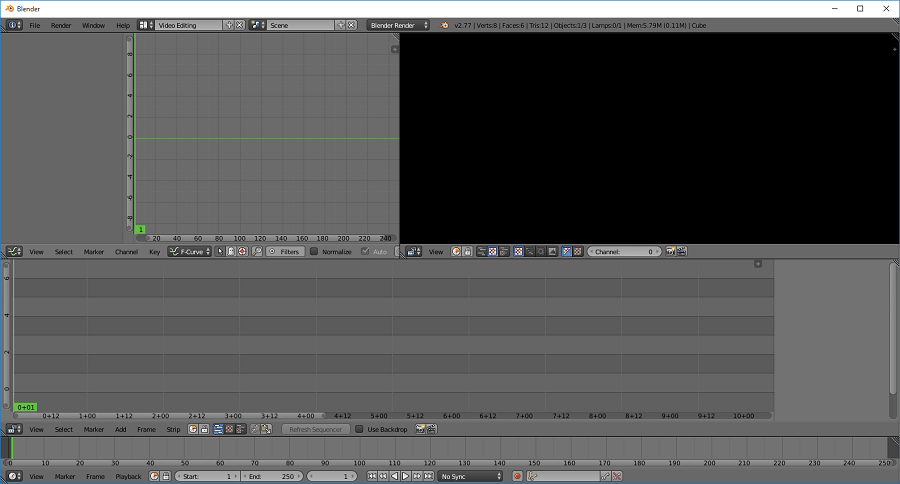
Task: Click the Channel number slider field
Action: click(x=624, y=251)
